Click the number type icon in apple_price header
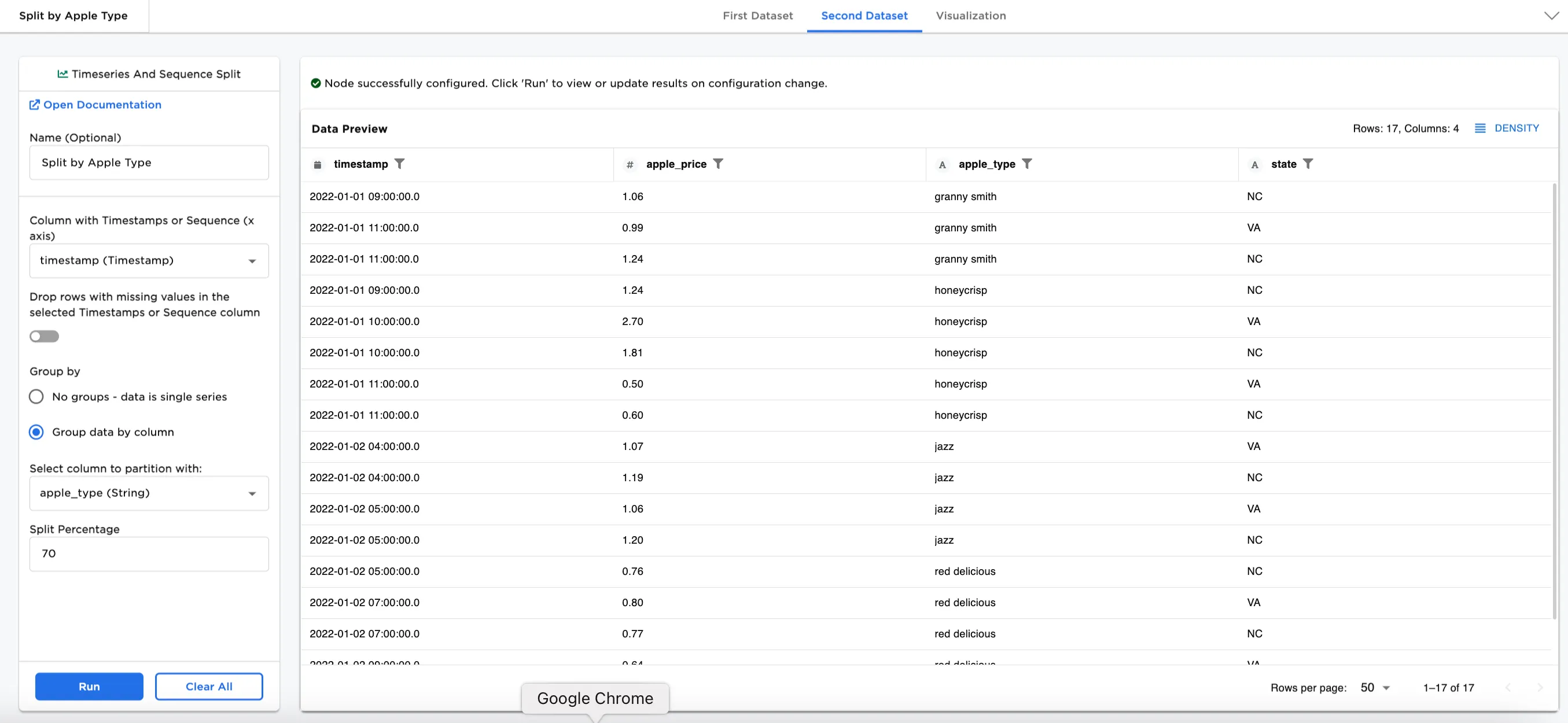This screenshot has height=723, width=1568. [x=630, y=164]
